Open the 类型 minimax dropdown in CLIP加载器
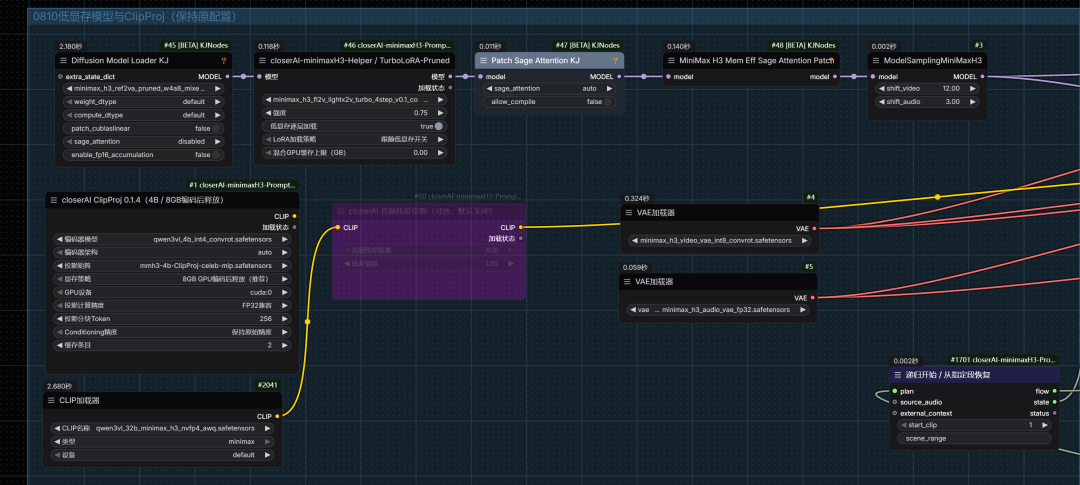Image resolution: width=1080 pixels, height=485 pixels. [163, 441]
